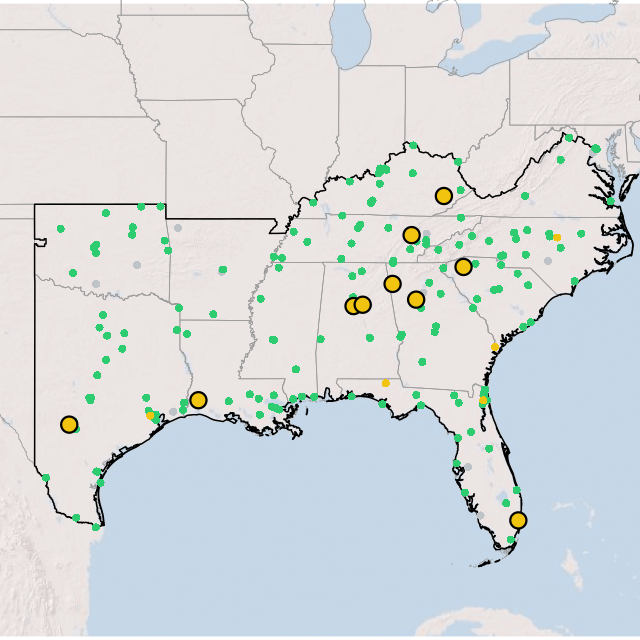Click green dot on North Carolina coast near Wilmington

tap(575, 281)
